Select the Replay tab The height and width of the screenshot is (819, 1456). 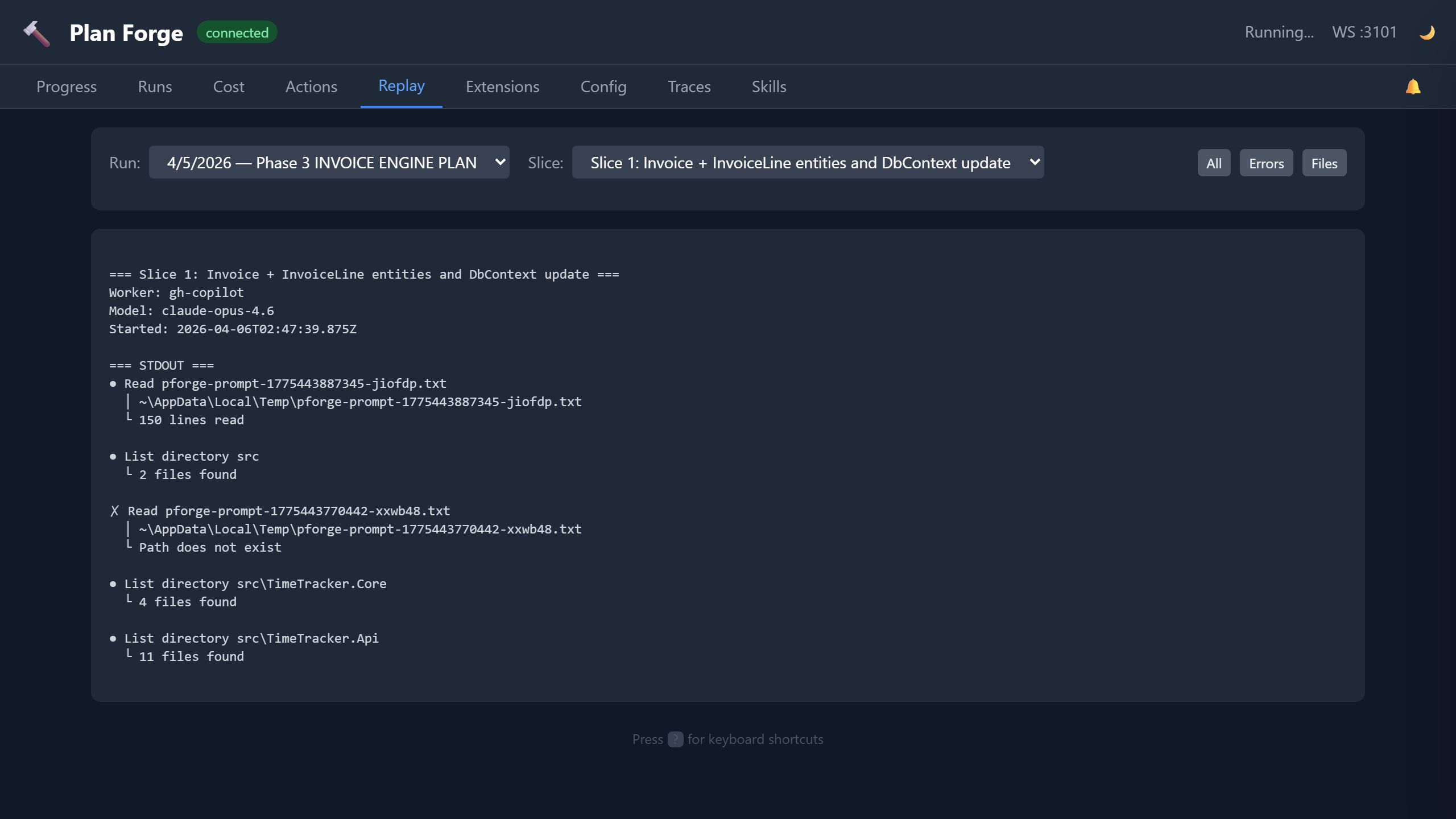(402, 86)
